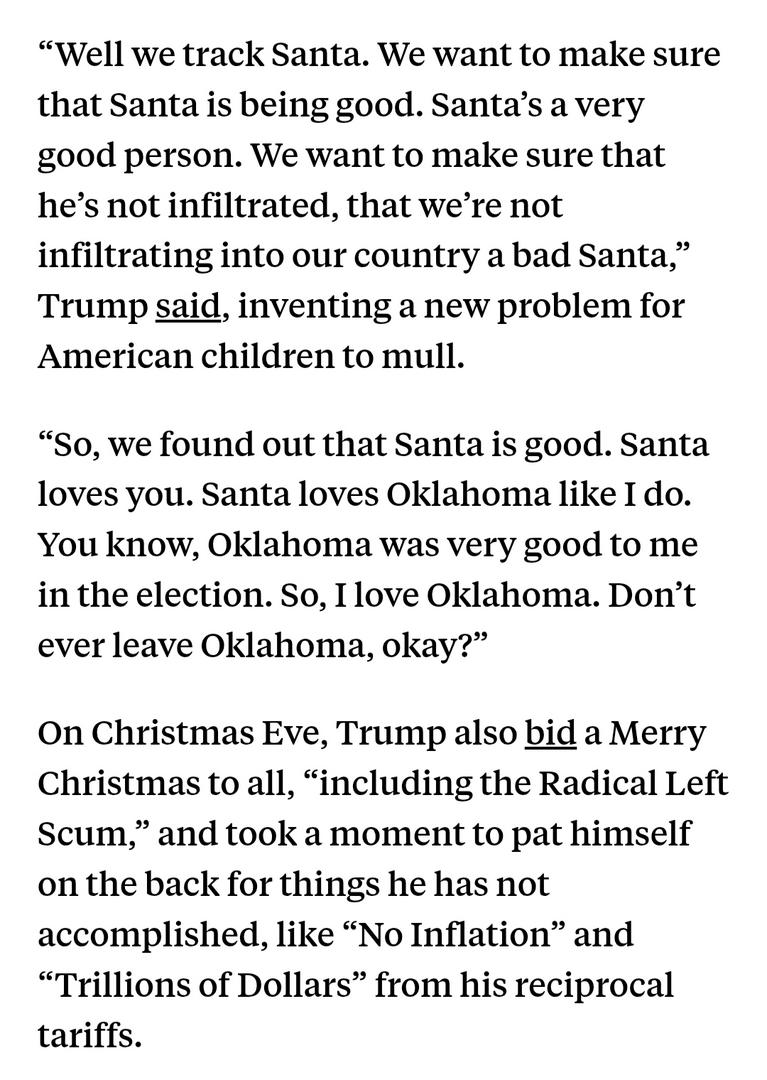Click the sentence "Santa loves you."
This screenshot has height=1080, width=767.
[x=101, y=495]
